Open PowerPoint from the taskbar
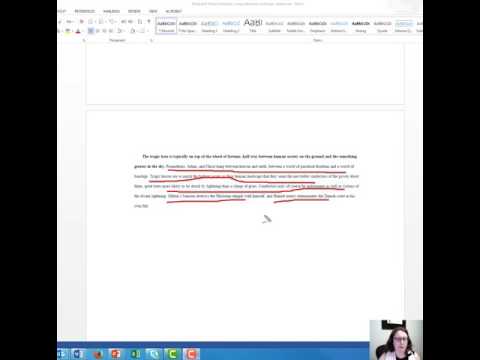Image resolution: width=480 pixels, height=360 pixels. click(x=116, y=353)
